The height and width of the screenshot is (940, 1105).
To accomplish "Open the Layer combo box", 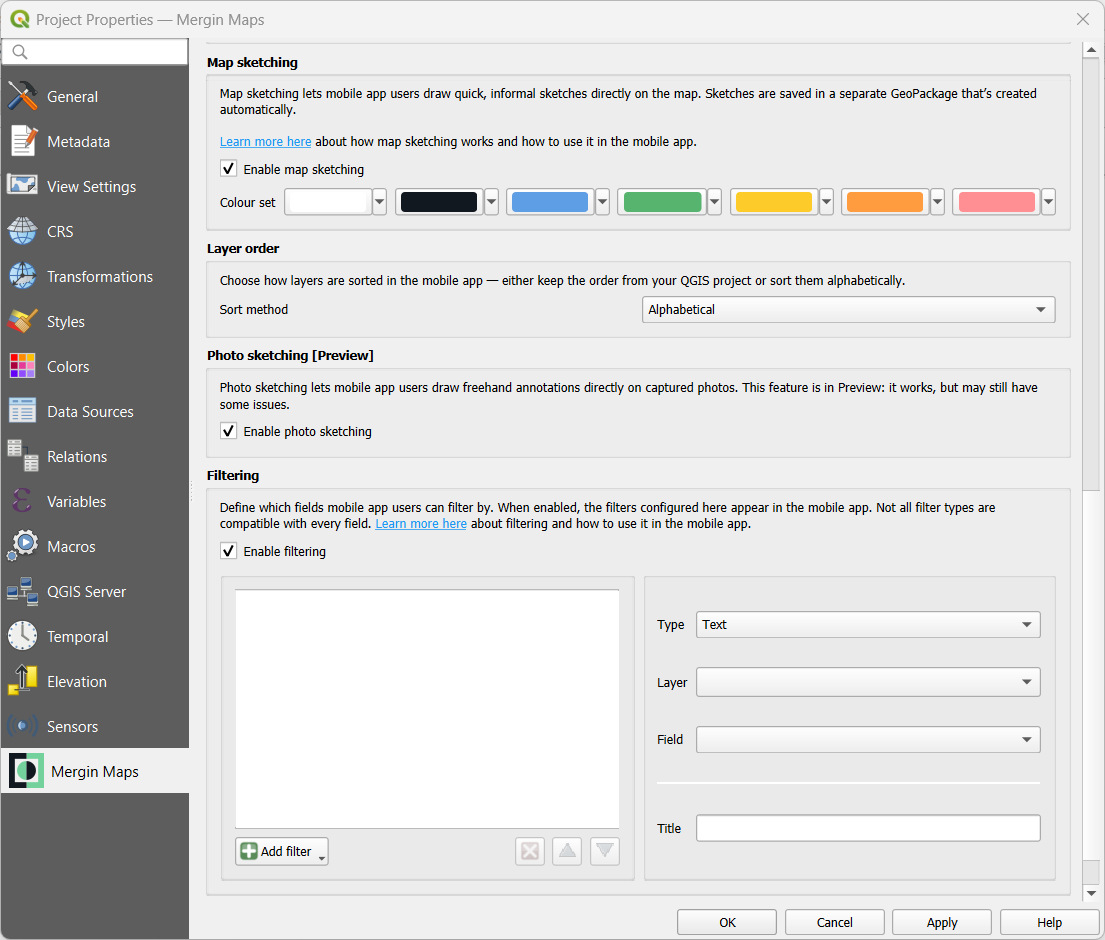I will 868,682.
